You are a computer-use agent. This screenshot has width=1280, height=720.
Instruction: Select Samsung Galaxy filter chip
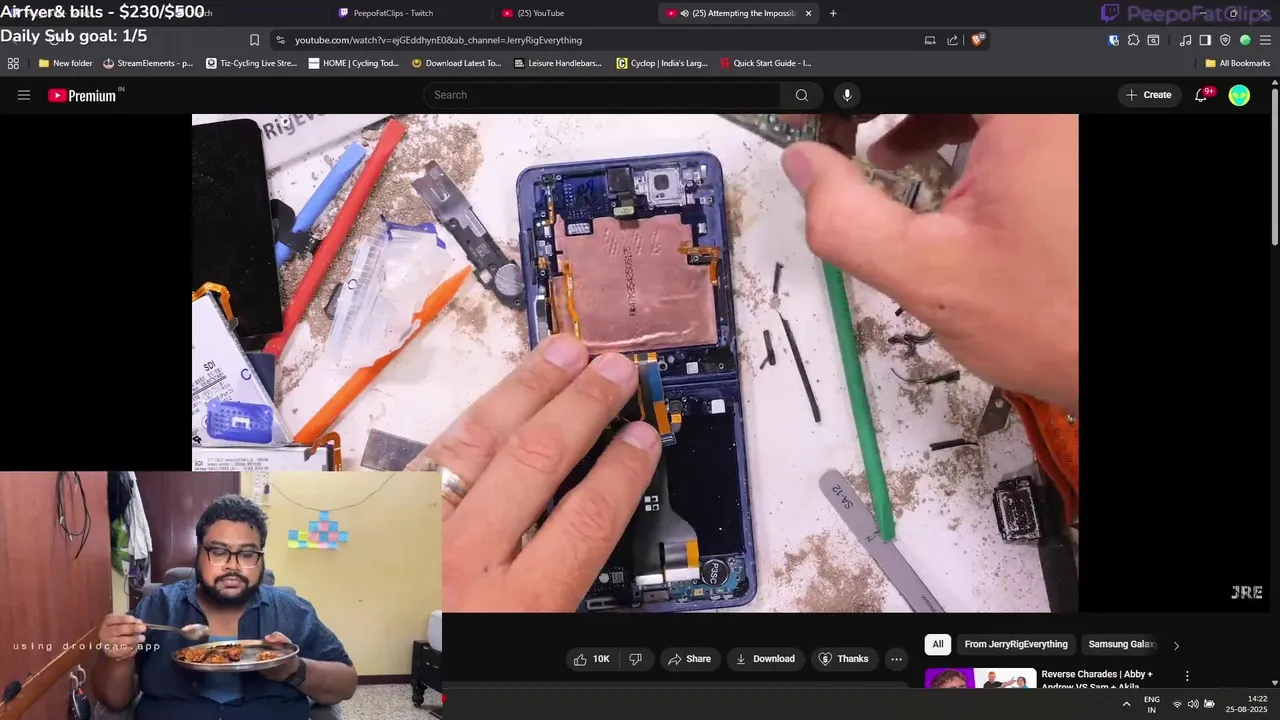pyautogui.click(x=1121, y=645)
